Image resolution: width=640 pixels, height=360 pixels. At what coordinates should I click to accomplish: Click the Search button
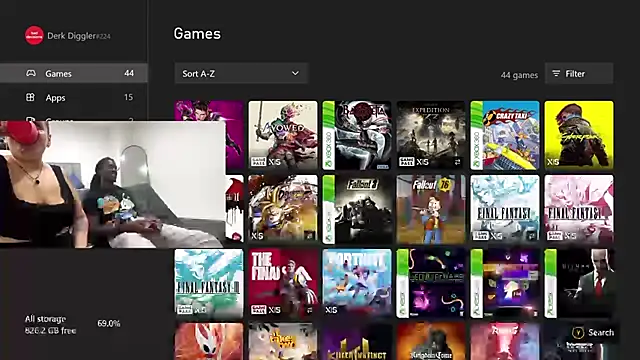tap(593, 333)
